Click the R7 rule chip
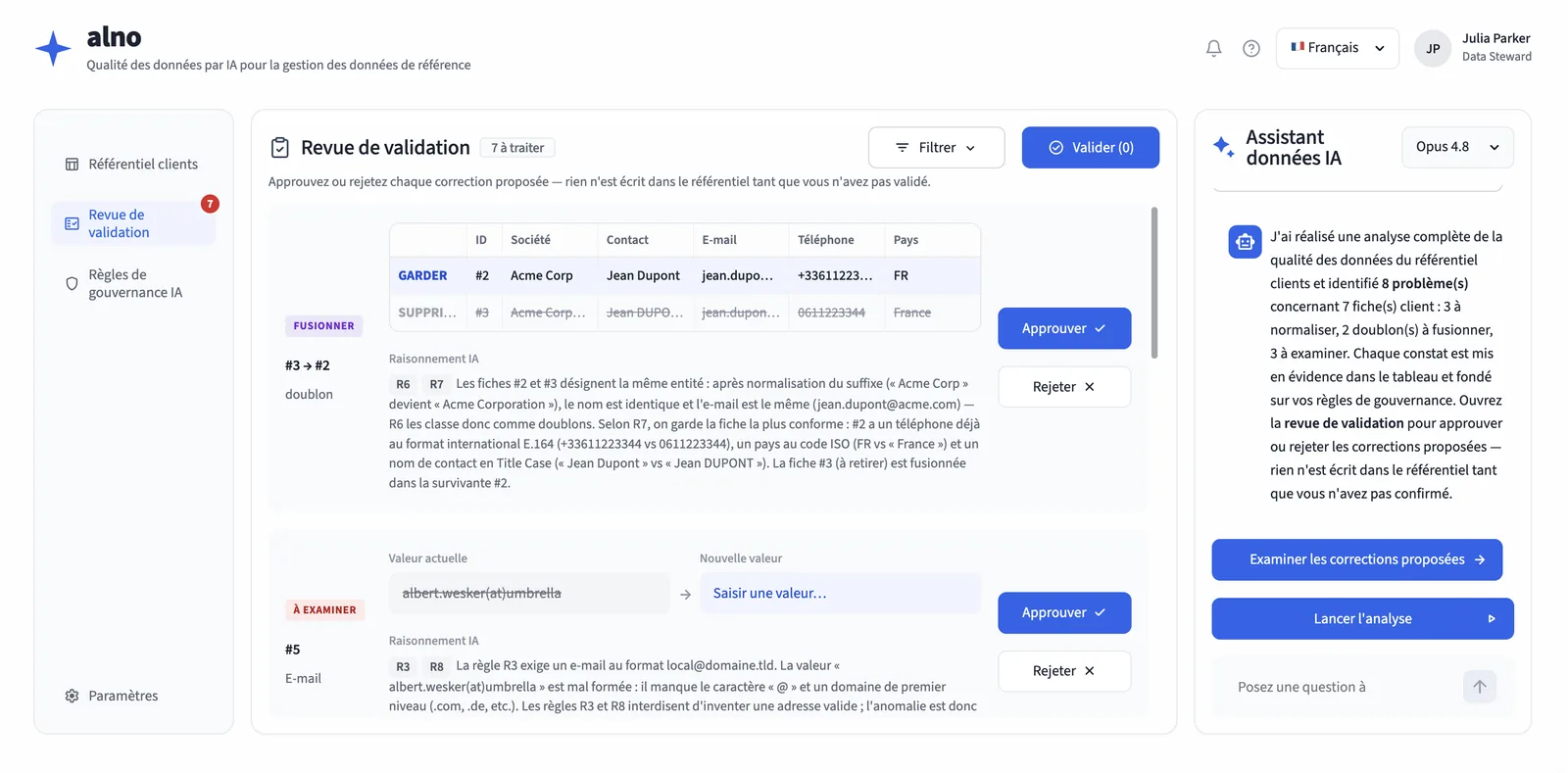This screenshot has width=1568, height=773. point(436,384)
